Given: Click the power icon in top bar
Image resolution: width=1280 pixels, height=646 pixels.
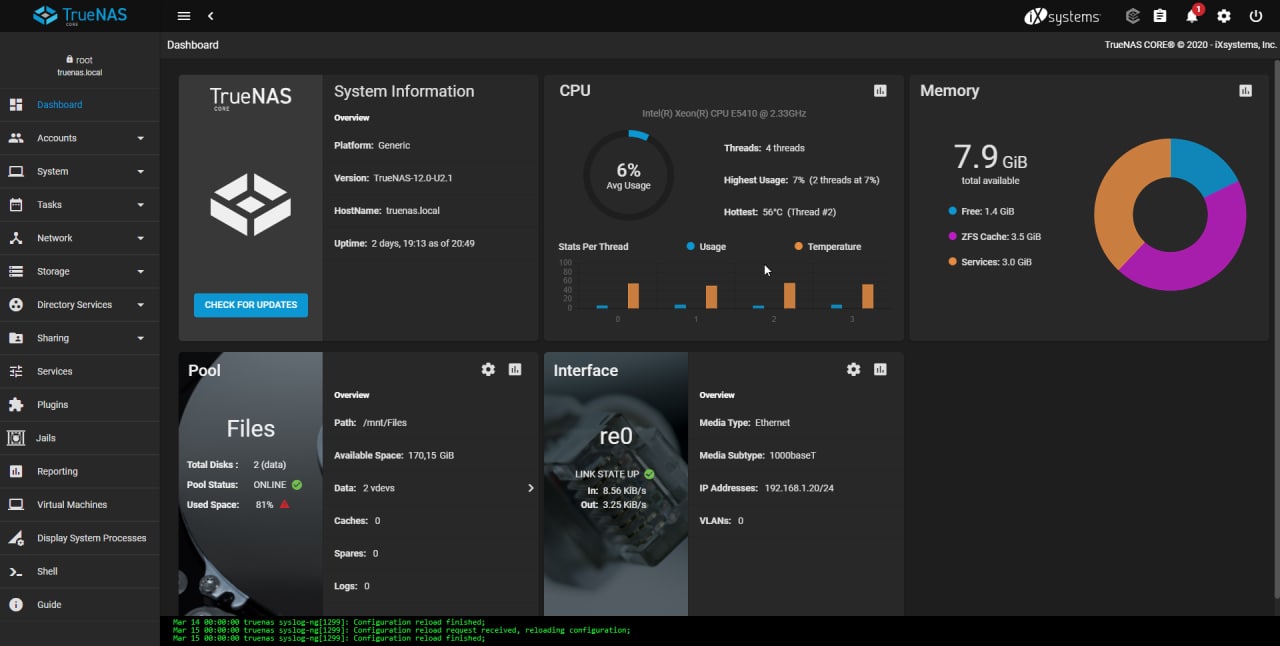Looking at the screenshot, I should tap(1256, 16).
